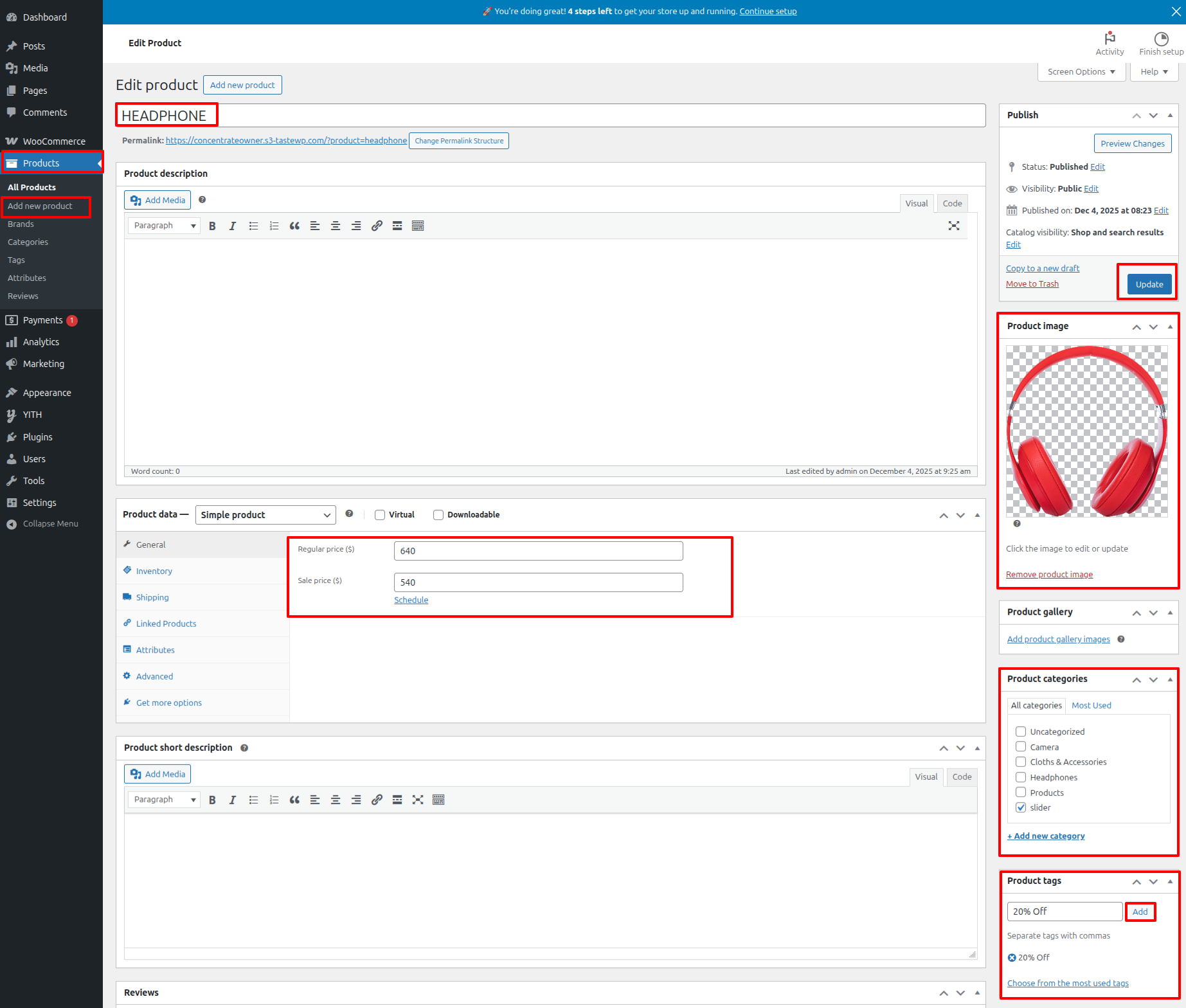
Task: Open Paragraph format dropdown in product description
Action: tap(164, 226)
